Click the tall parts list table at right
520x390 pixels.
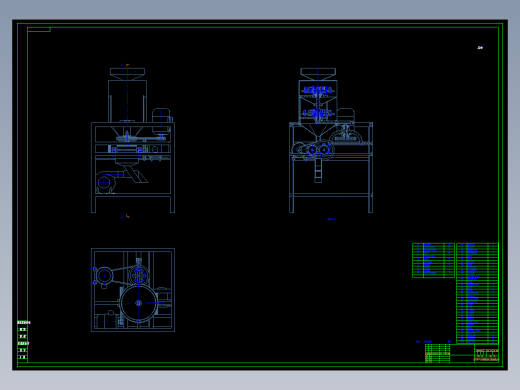pyautogui.click(x=477, y=293)
